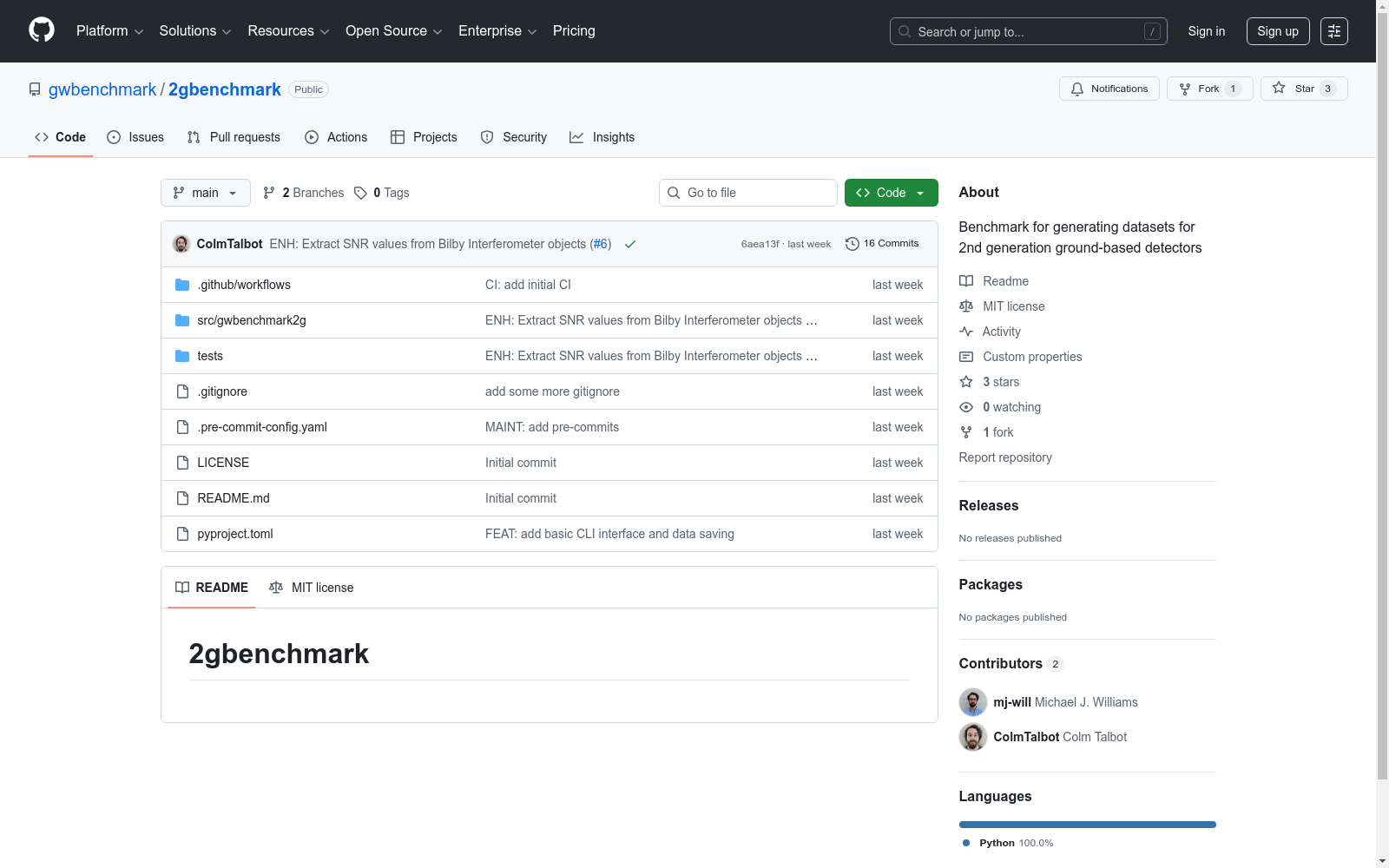Viewport: 1389px width, 868px height.
Task: Expand the Open Source menu
Action: click(x=394, y=31)
